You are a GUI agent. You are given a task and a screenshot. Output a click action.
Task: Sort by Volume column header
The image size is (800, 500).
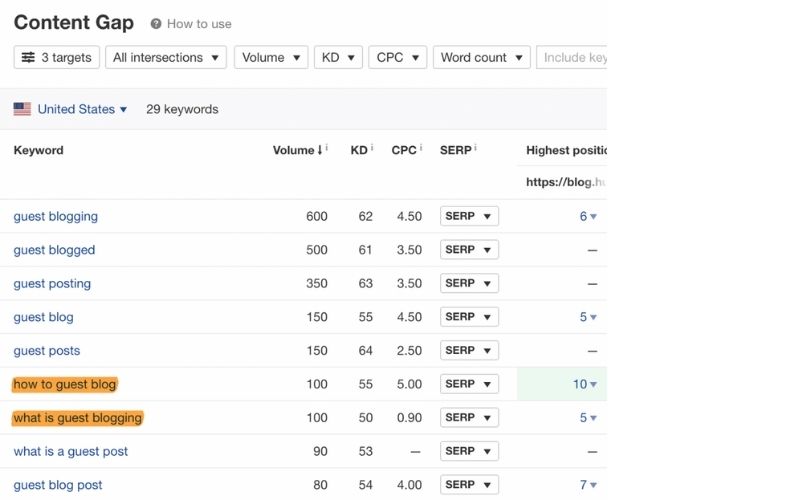tap(297, 150)
